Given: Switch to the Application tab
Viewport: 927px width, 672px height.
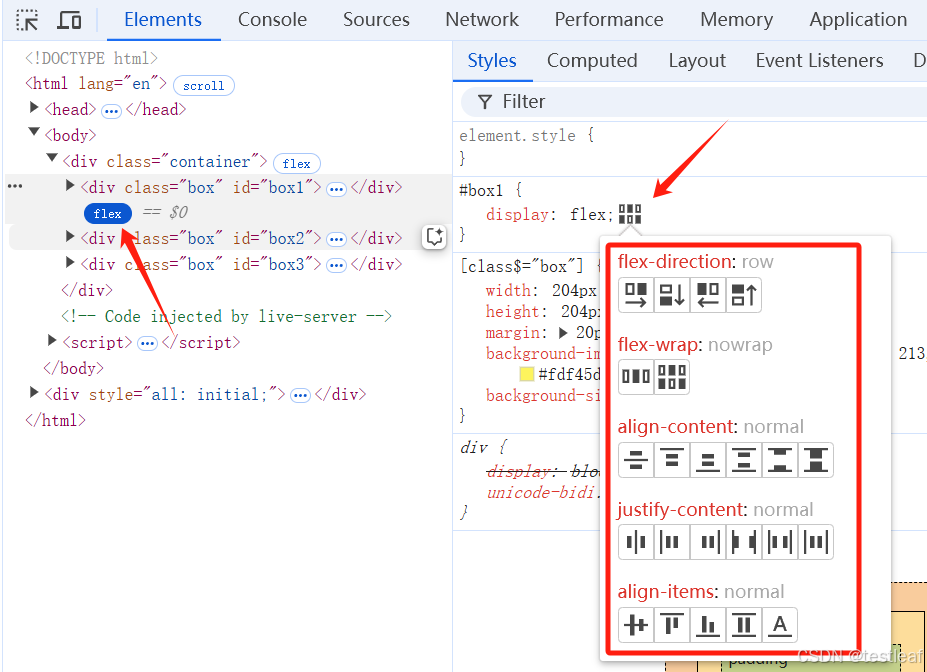Looking at the screenshot, I should click(x=858, y=20).
